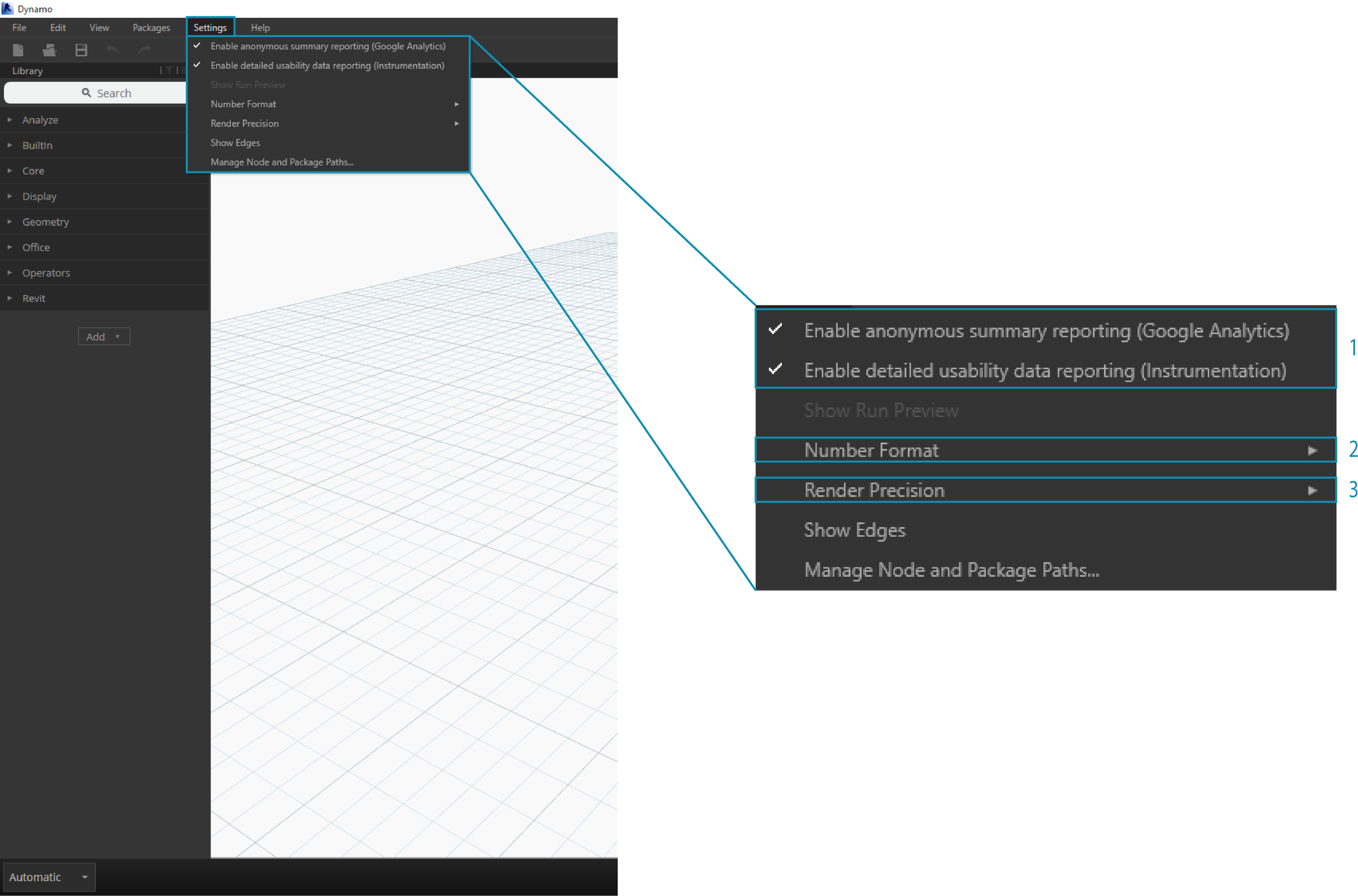
Task: Expand the Revit library category
Action: 105,299
